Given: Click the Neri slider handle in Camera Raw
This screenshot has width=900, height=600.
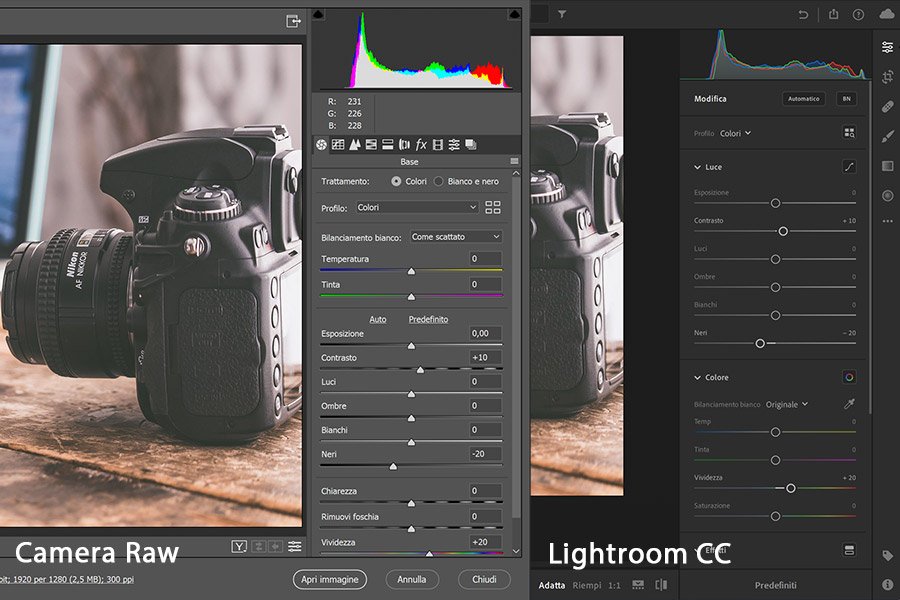Looking at the screenshot, I should pyautogui.click(x=393, y=466).
